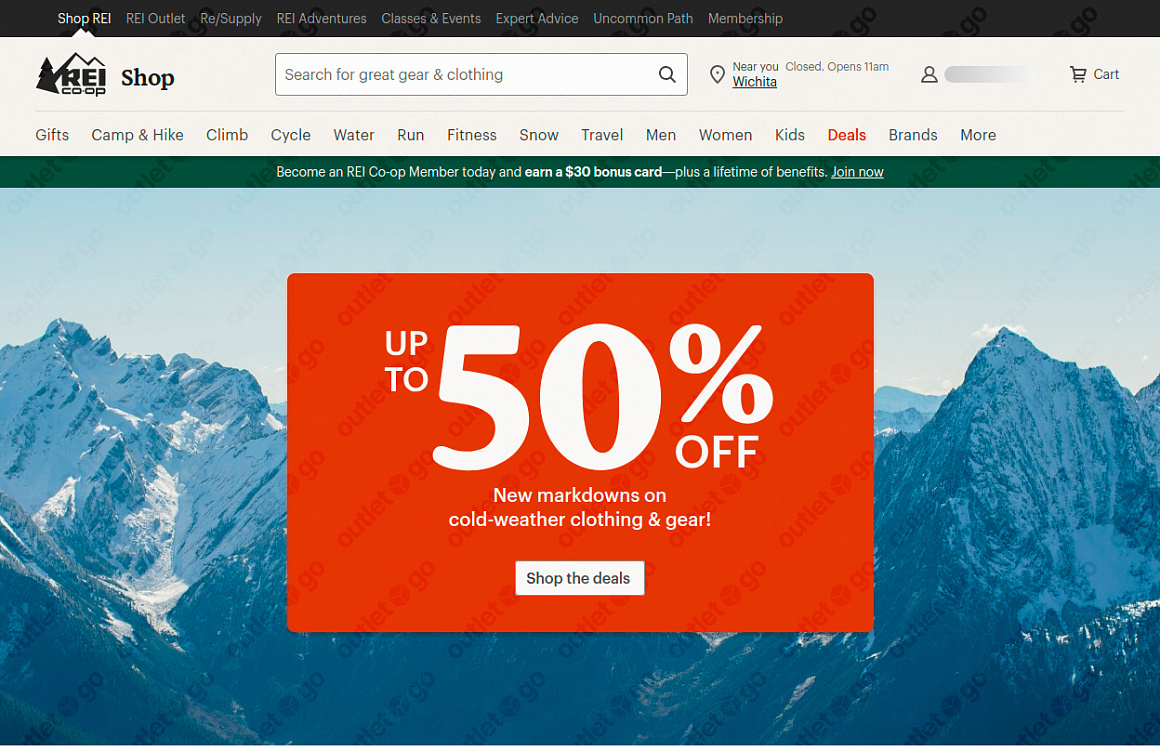Open the Camp & Hike category menu
1160x751 pixels.
(x=137, y=135)
